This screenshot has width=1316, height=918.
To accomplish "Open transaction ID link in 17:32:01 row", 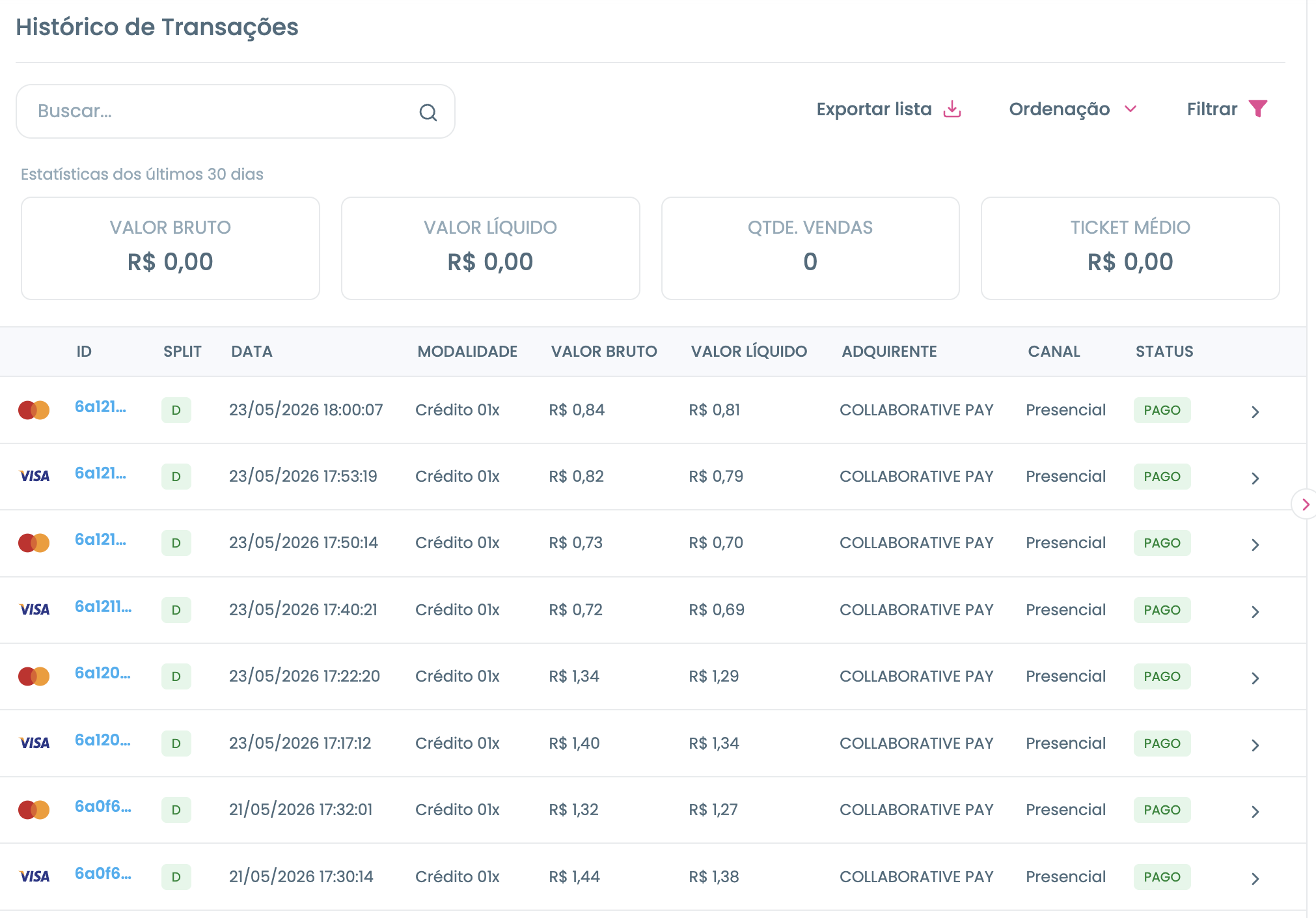I will [103, 807].
